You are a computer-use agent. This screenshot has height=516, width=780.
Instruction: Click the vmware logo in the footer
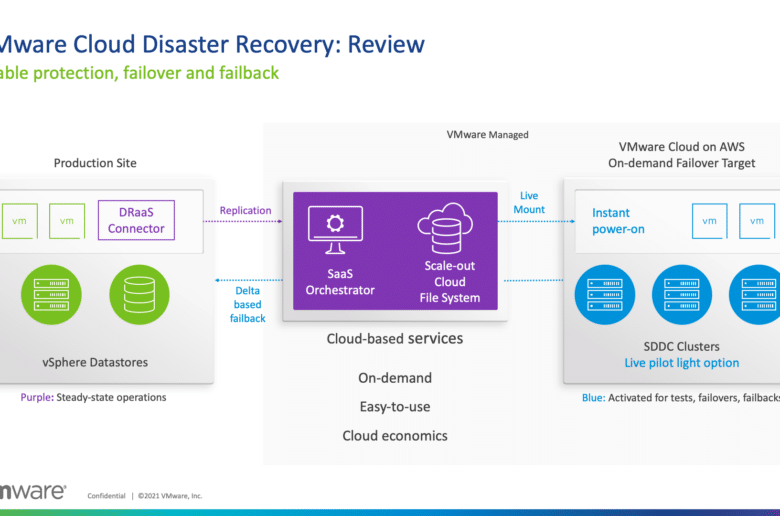33,492
